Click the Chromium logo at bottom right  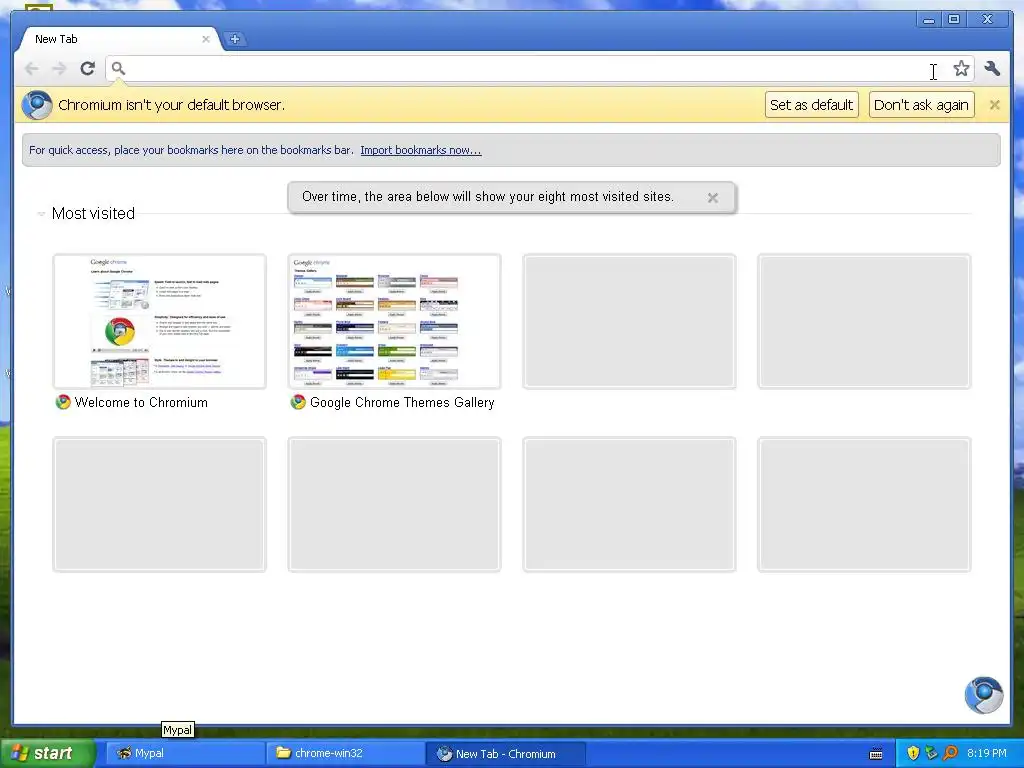[984, 696]
